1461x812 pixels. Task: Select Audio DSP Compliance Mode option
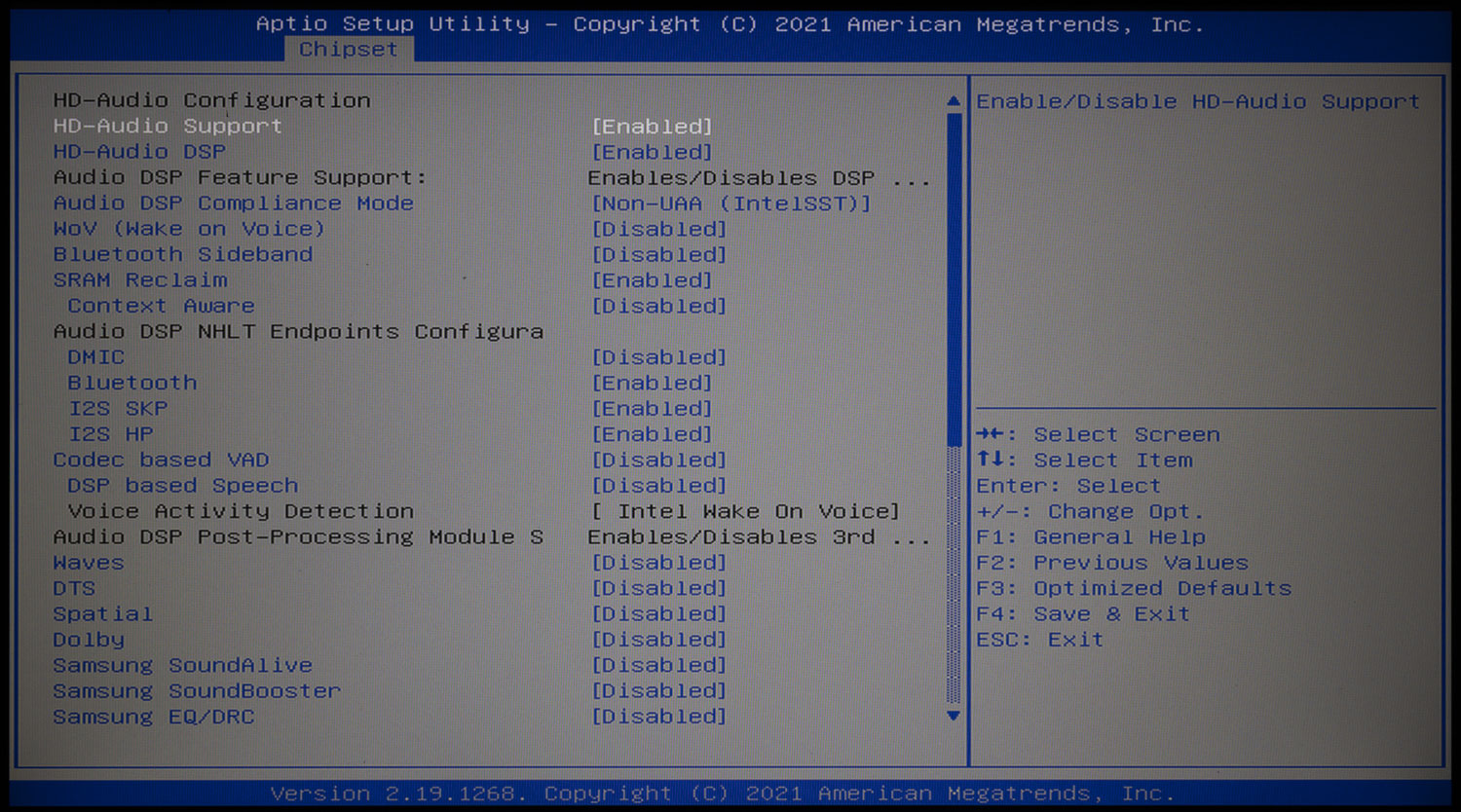tap(234, 203)
